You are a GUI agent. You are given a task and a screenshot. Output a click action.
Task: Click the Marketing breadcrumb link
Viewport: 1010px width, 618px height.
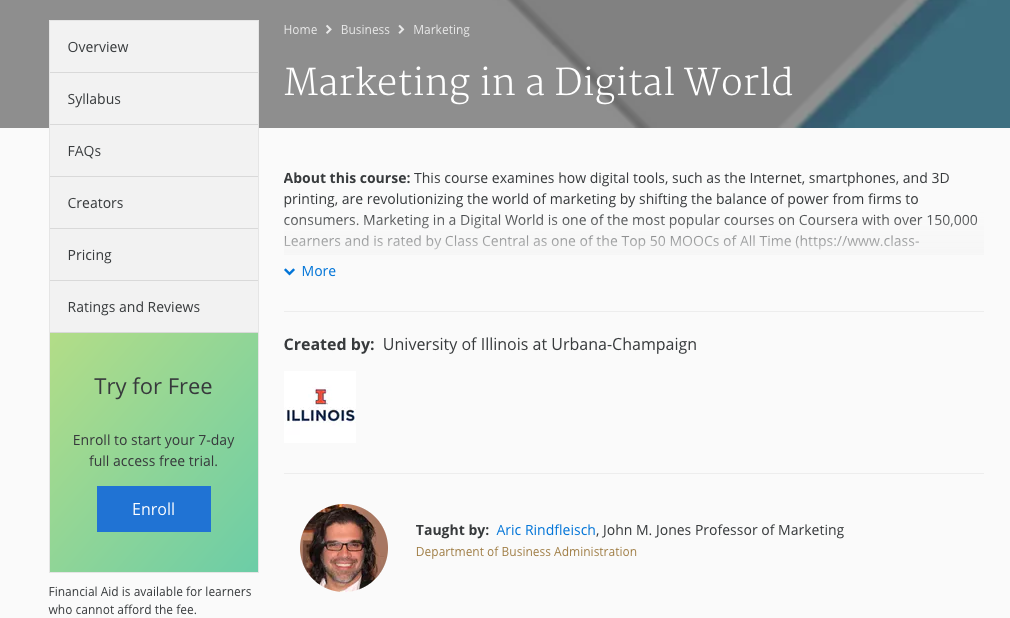441,30
